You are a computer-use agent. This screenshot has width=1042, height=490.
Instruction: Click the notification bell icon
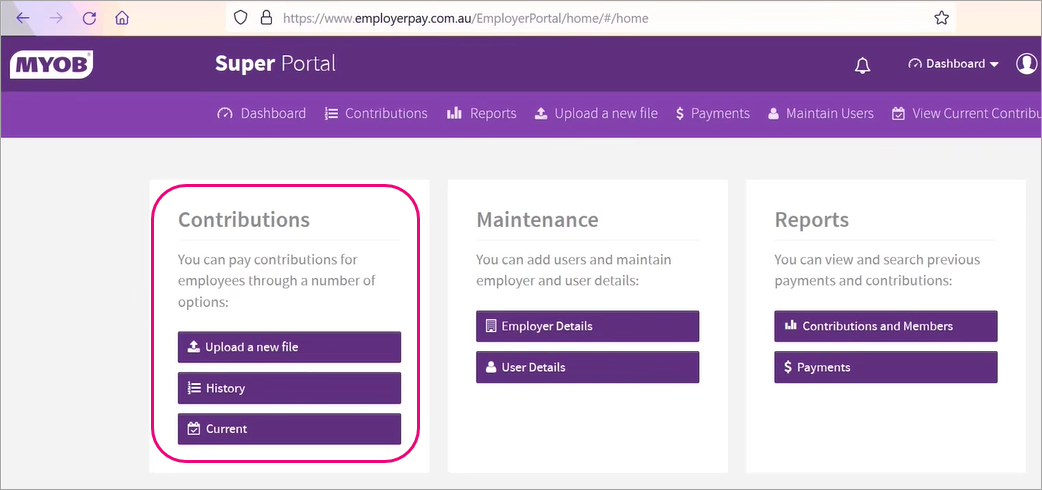pos(862,65)
